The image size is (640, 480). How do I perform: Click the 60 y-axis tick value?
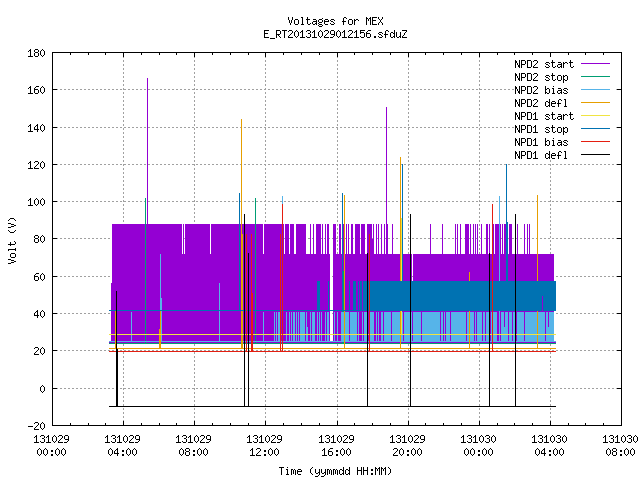click(39, 277)
